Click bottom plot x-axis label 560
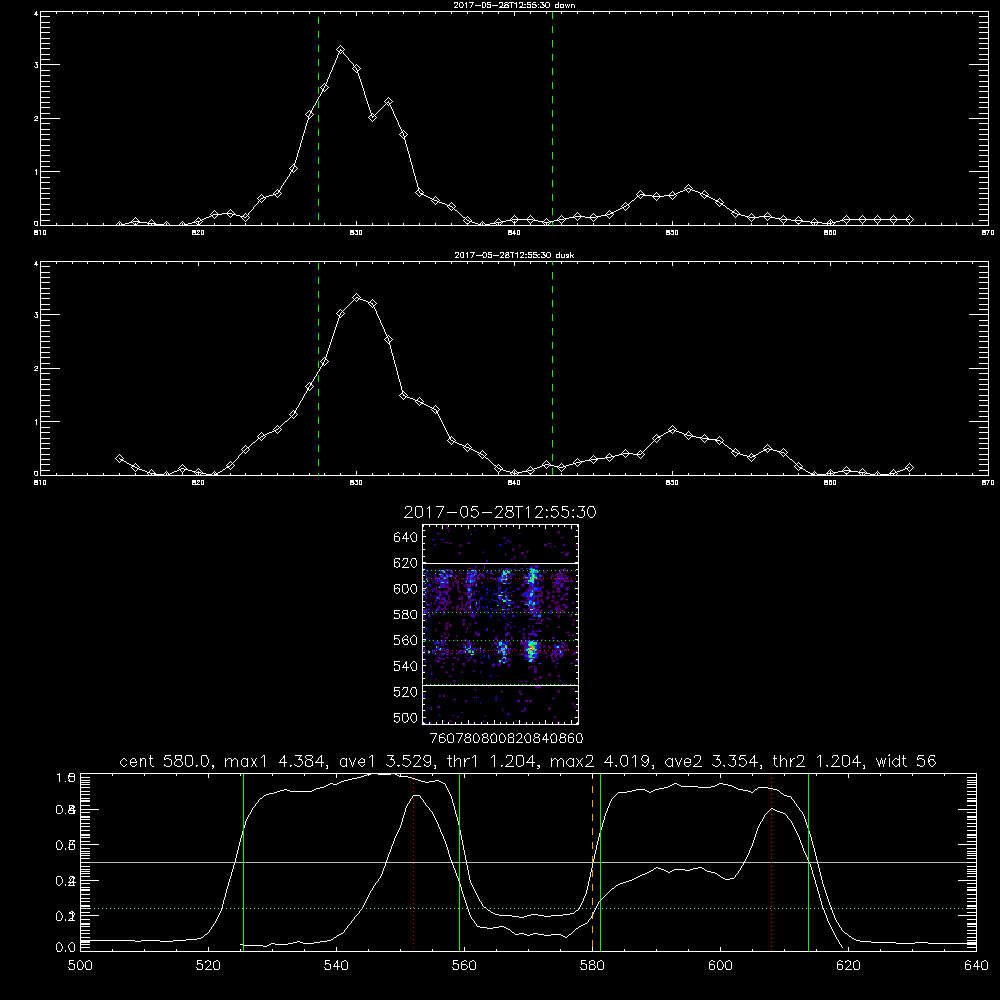Screen dimensions: 1000x1000 [464, 966]
